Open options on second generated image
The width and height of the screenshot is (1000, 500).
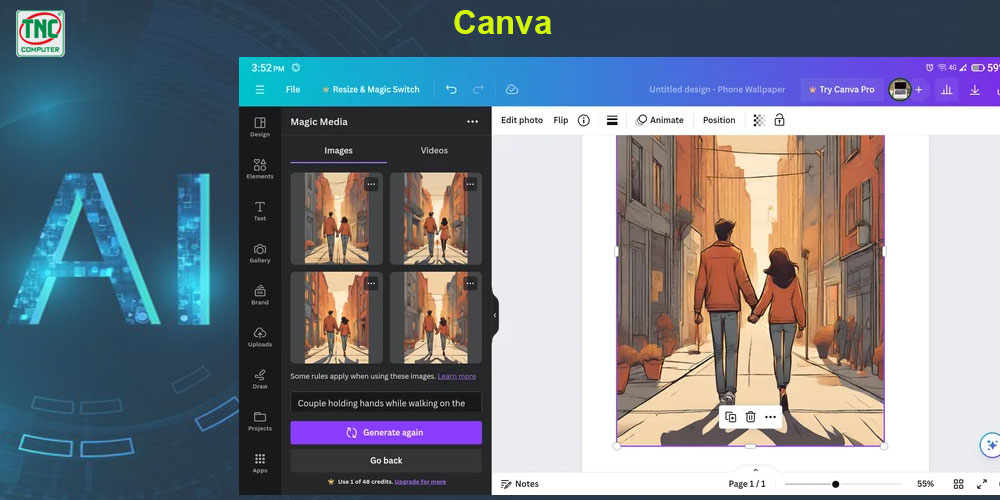(x=470, y=184)
